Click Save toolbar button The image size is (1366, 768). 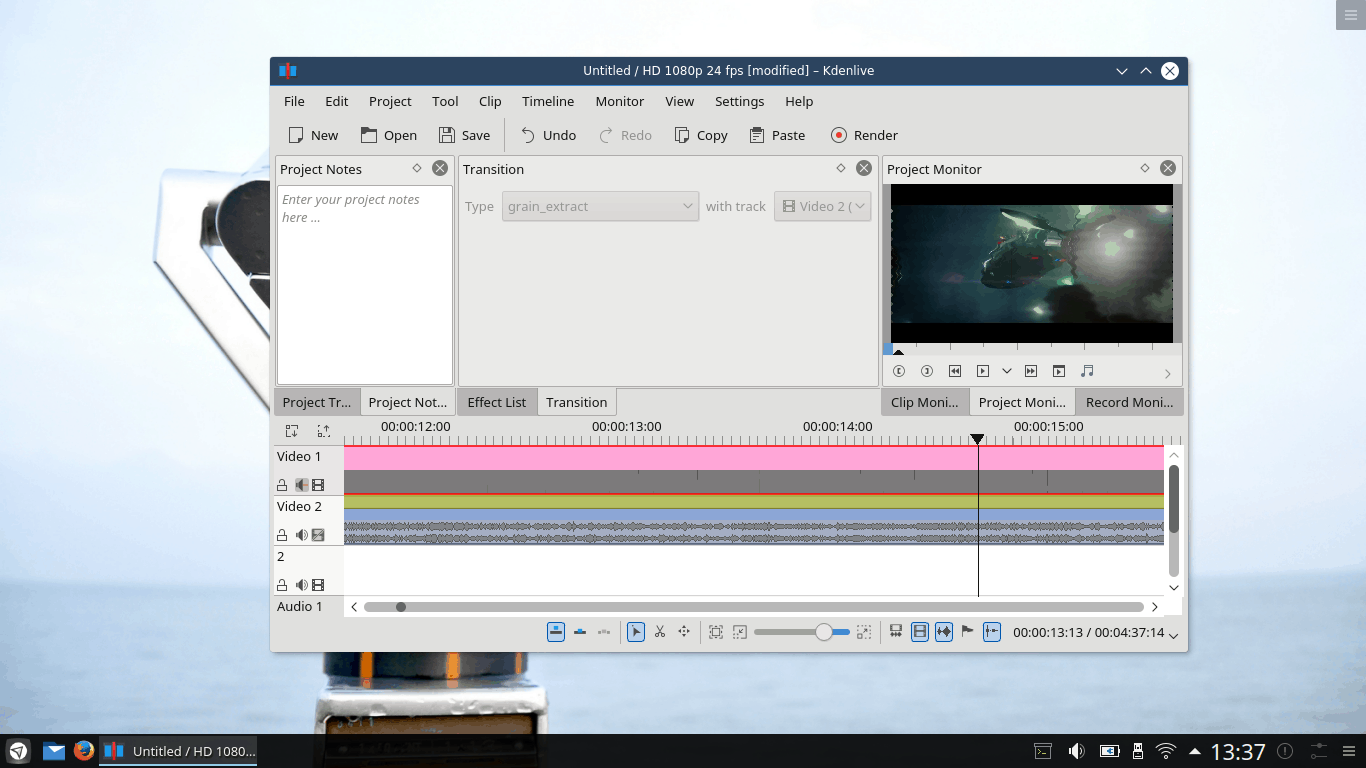(465, 135)
